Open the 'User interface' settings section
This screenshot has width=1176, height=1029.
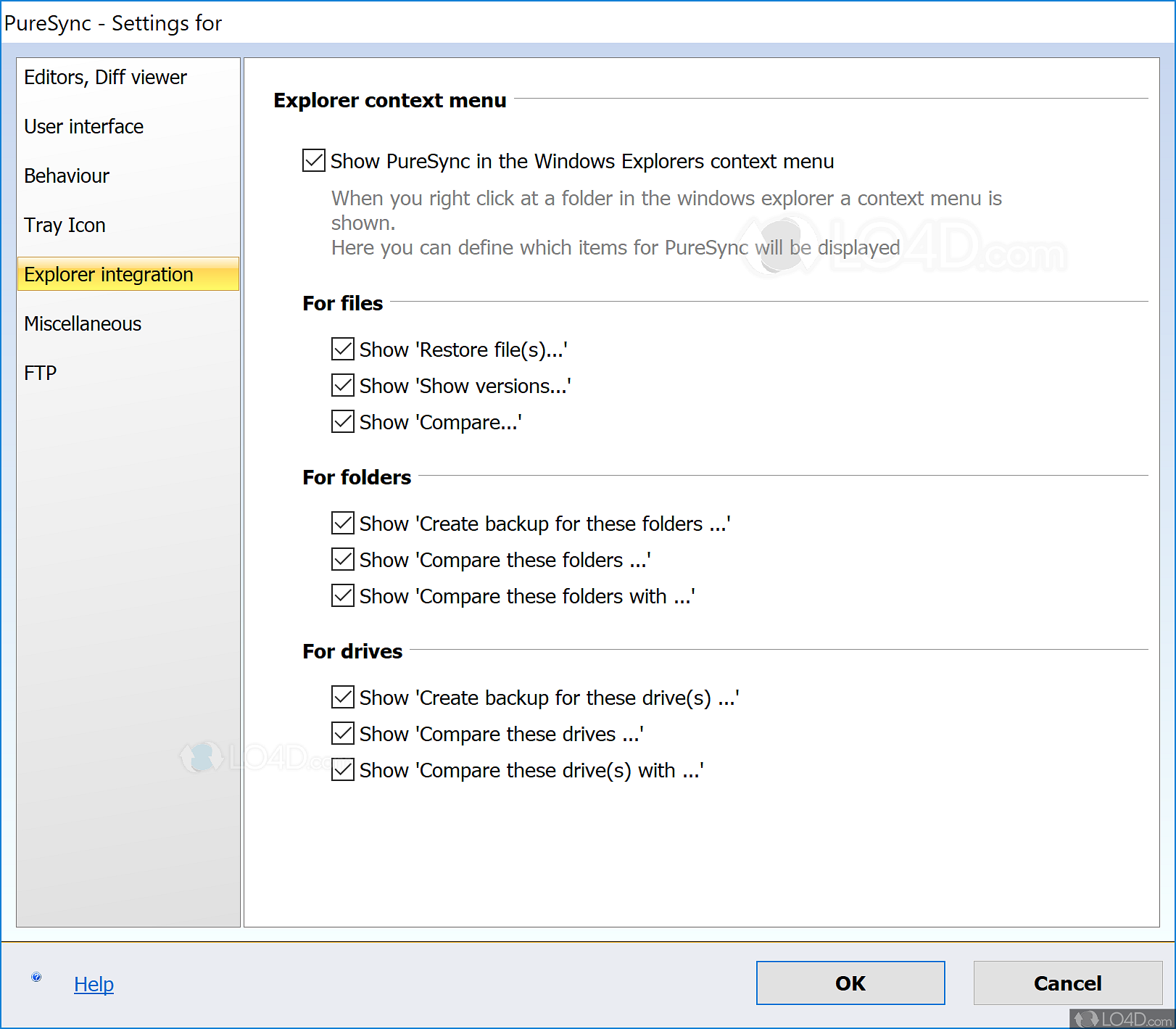83,126
